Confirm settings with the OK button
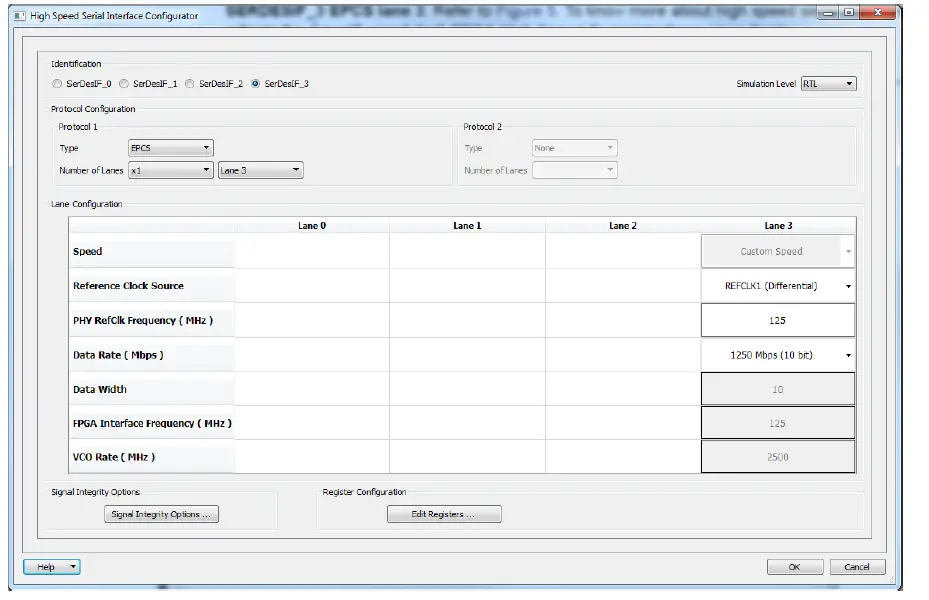 pos(794,566)
